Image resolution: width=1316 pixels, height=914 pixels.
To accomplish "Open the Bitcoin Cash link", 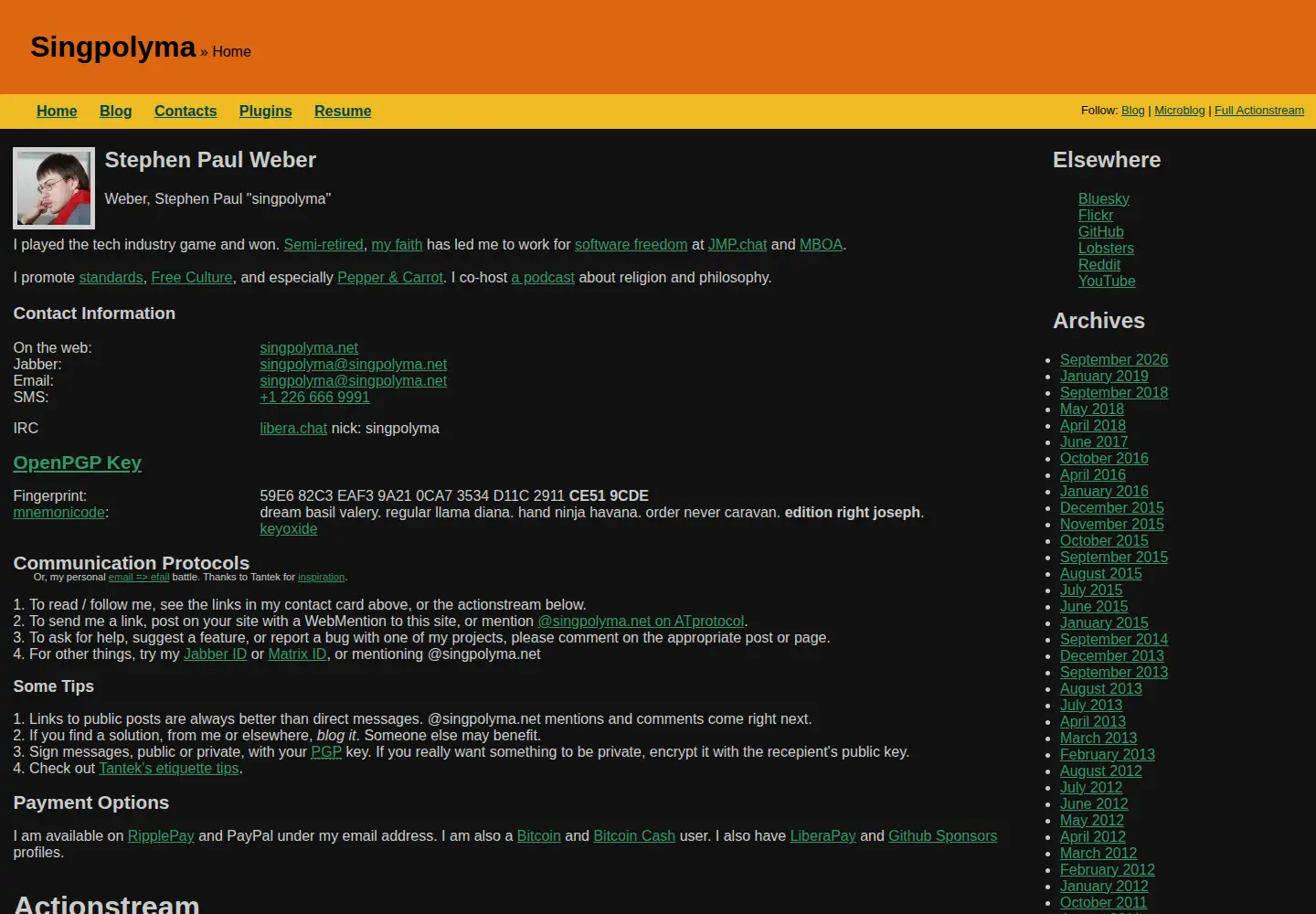I will 634,836.
